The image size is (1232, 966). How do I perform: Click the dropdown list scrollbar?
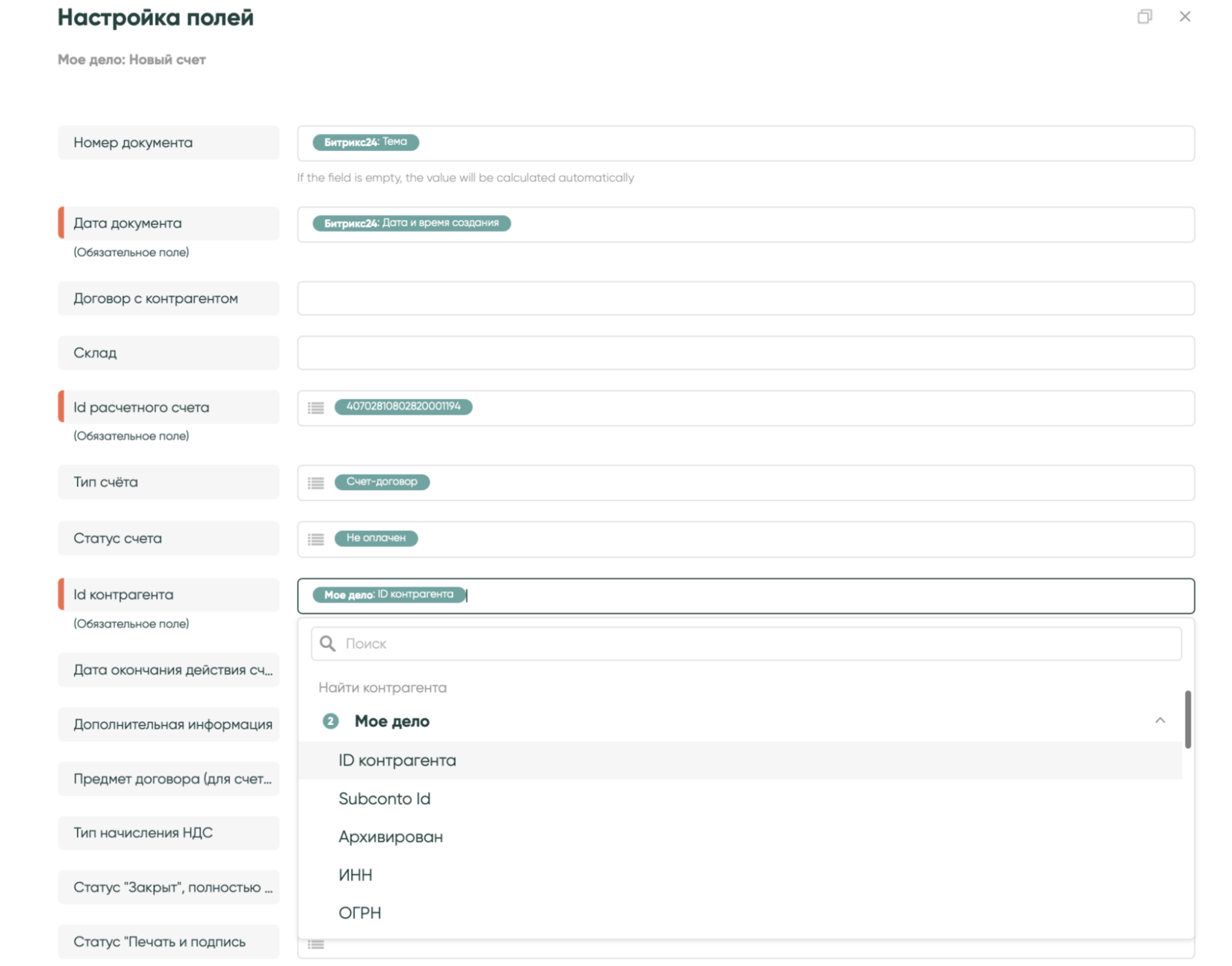pyautogui.click(x=1187, y=719)
